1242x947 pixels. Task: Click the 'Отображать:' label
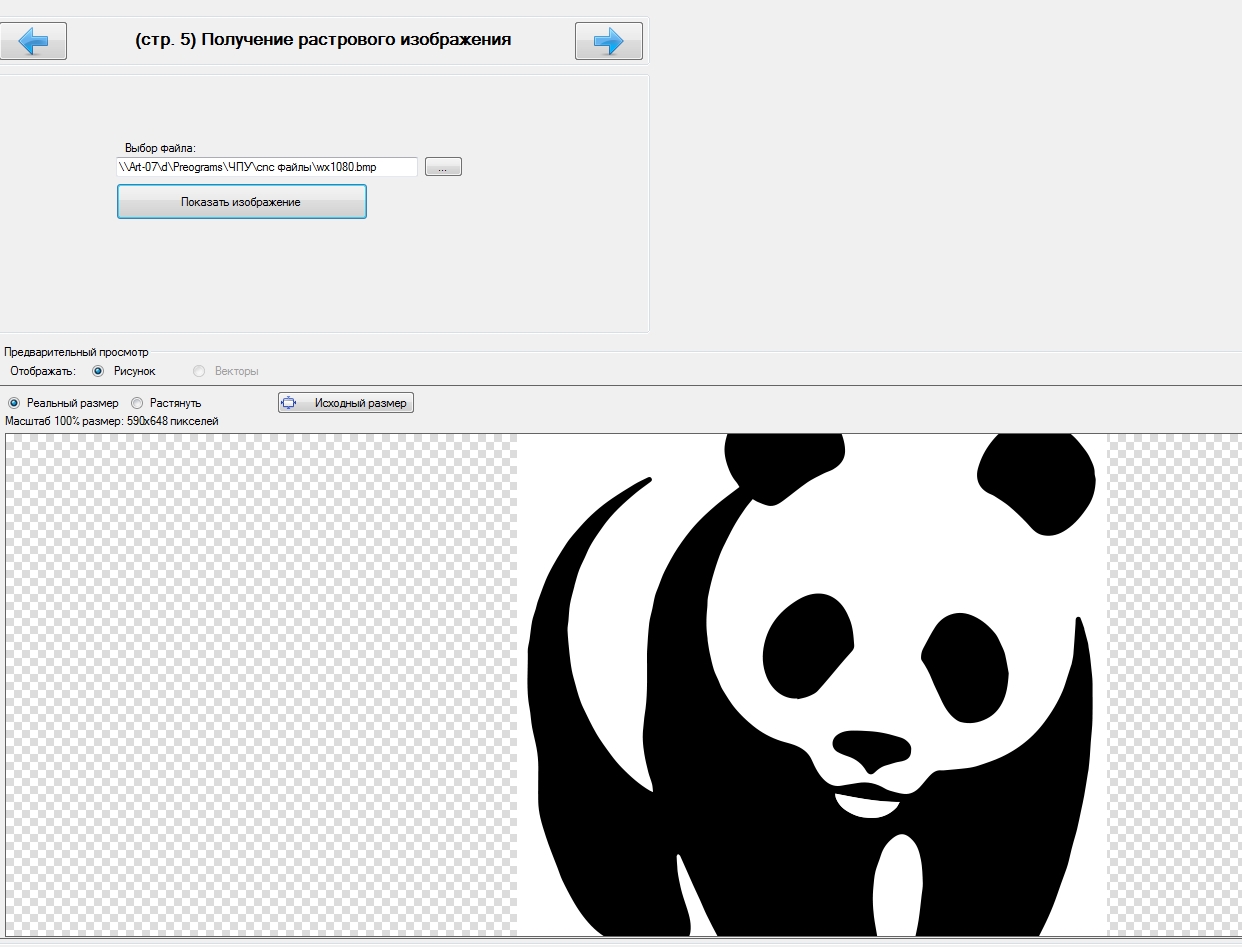coord(43,371)
